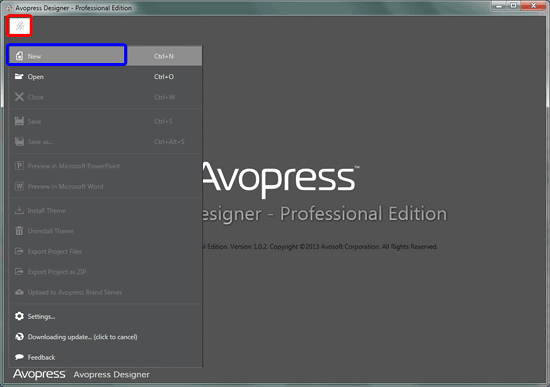This screenshot has width=550, height=387.
Task: Choose Open from the menu
Action: 105,76
